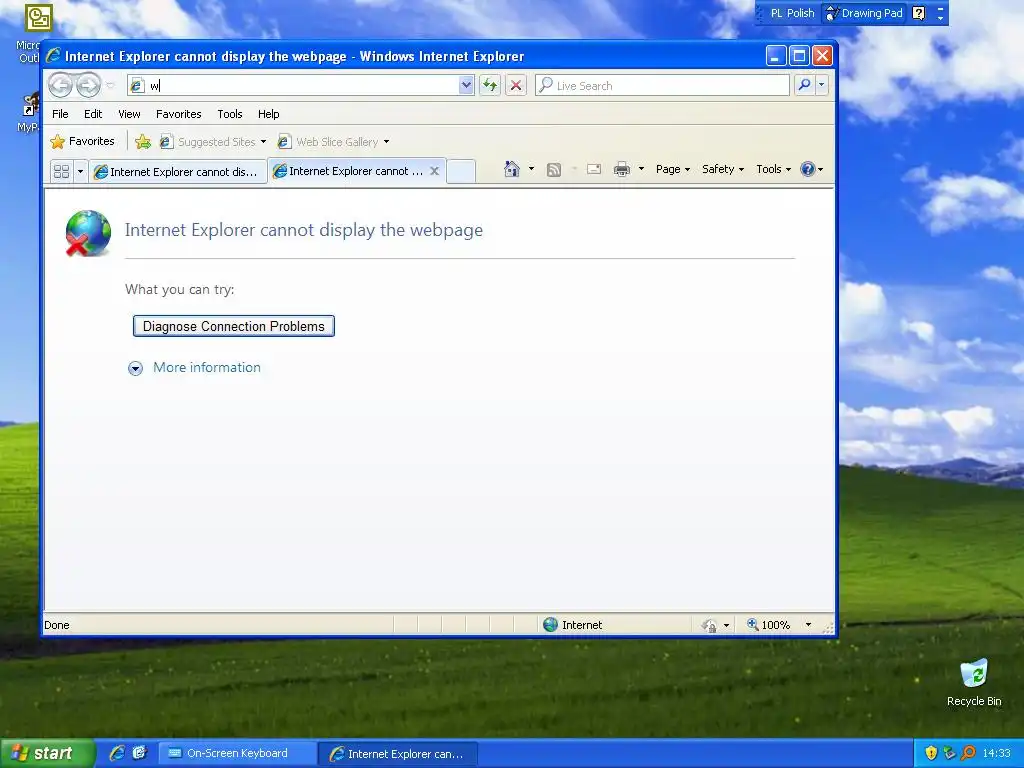Viewport: 1024px width, 768px height.
Task: Open the Favorites menu in menu bar
Action: [178, 114]
